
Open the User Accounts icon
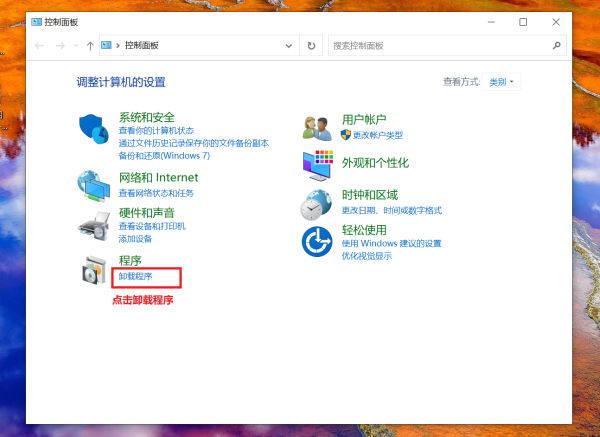click(317, 127)
